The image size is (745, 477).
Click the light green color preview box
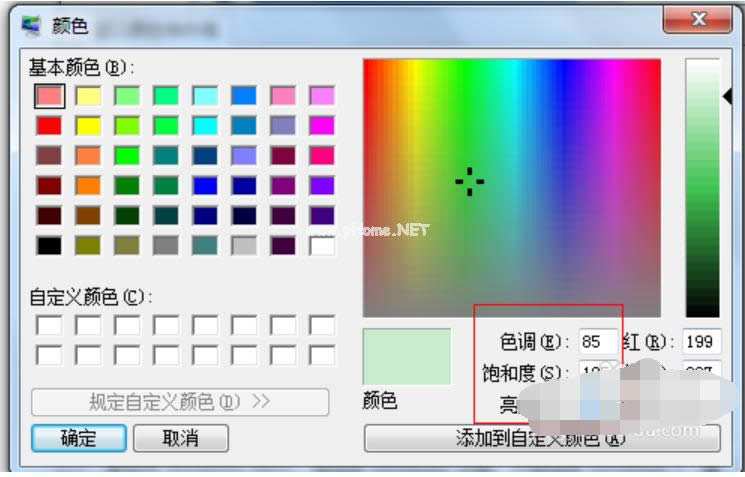pyautogui.click(x=407, y=356)
